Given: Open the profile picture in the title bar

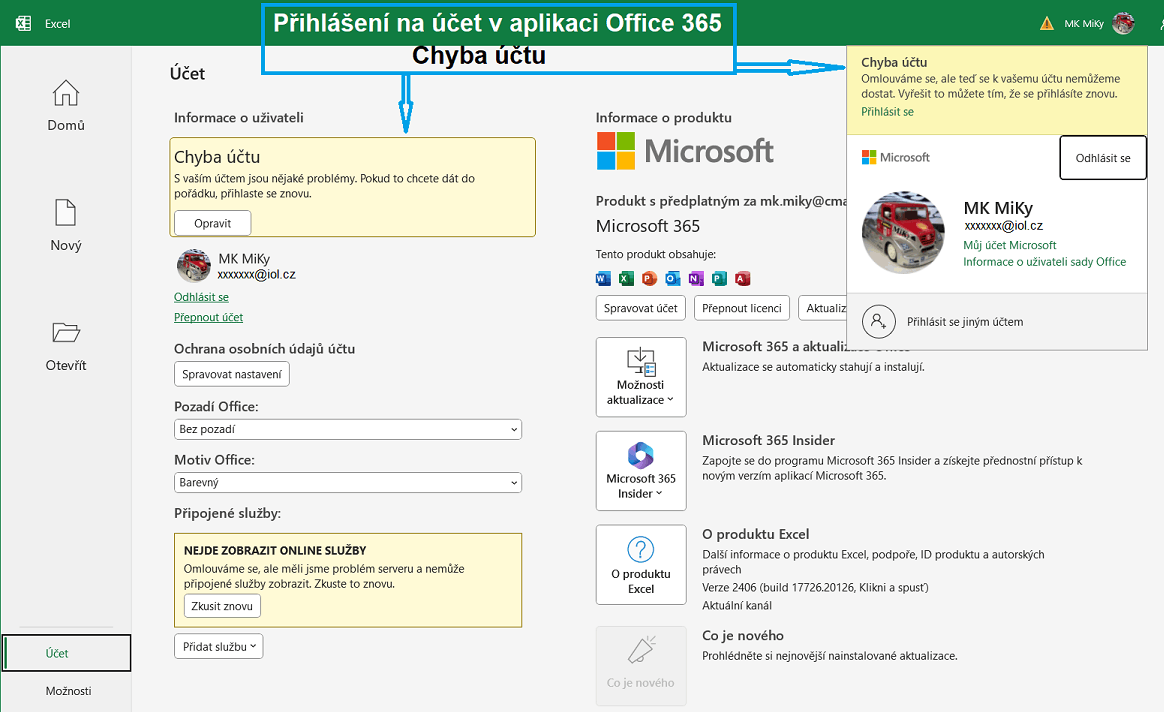Looking at the screenshot, I should 1123,23.
